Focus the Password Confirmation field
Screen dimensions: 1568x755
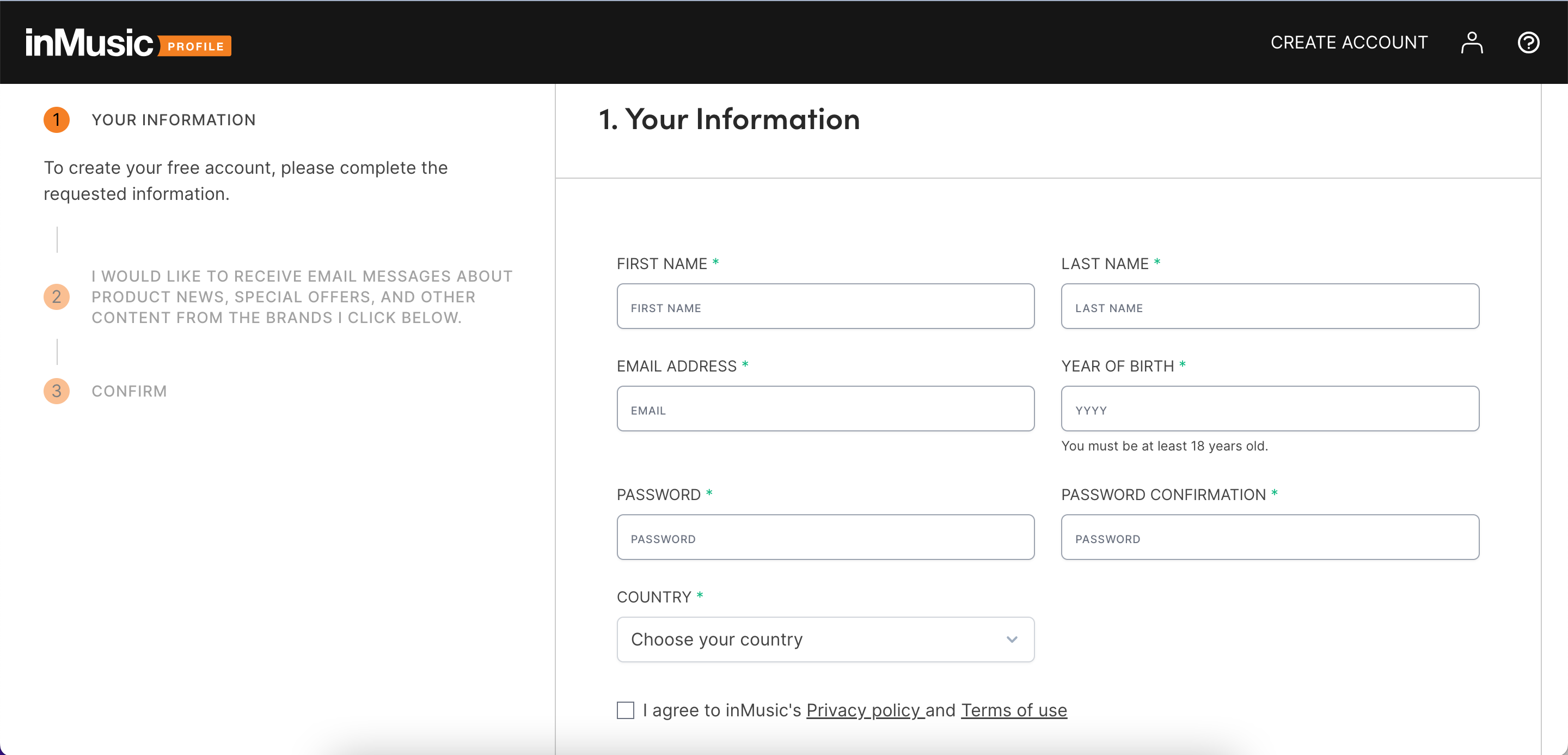[1270, 537]
